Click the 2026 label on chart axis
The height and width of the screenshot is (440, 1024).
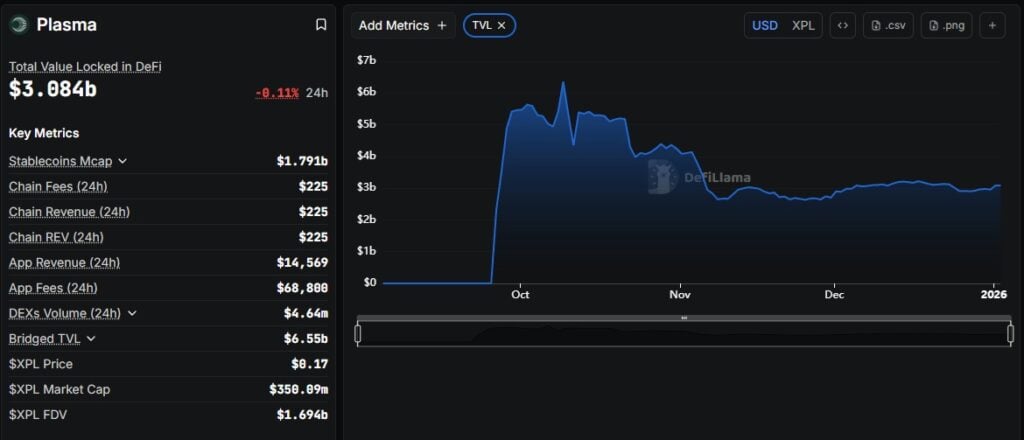(995, 294)
